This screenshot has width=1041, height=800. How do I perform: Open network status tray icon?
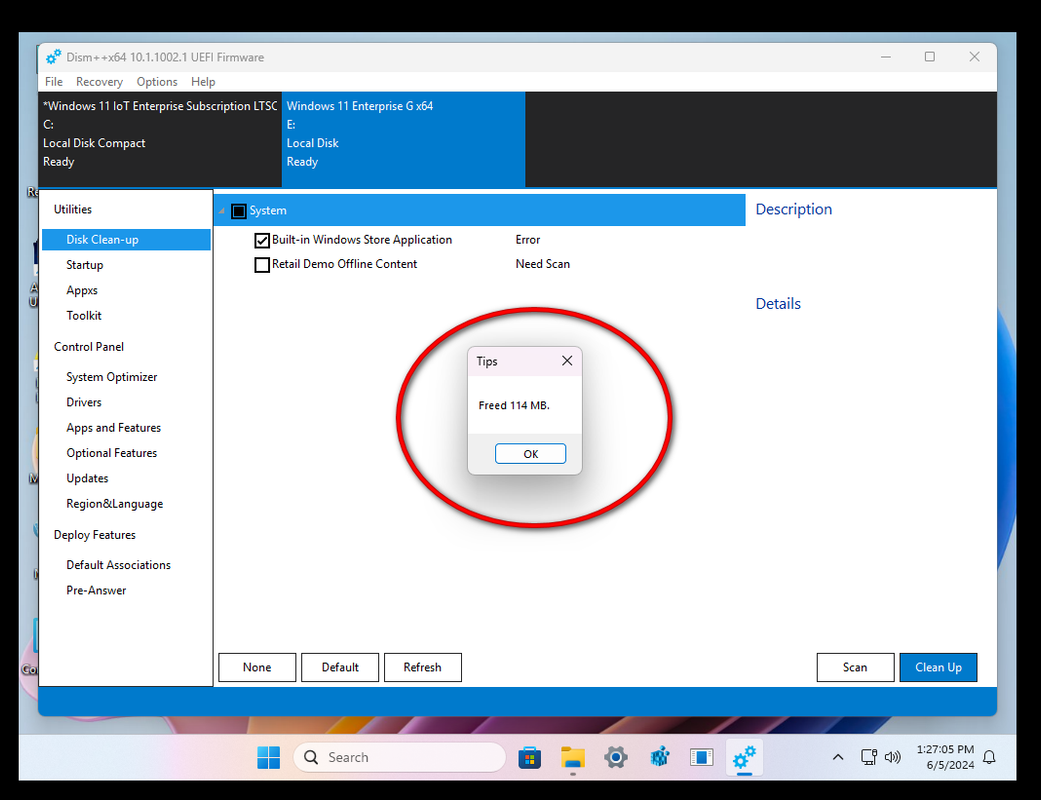868,758
